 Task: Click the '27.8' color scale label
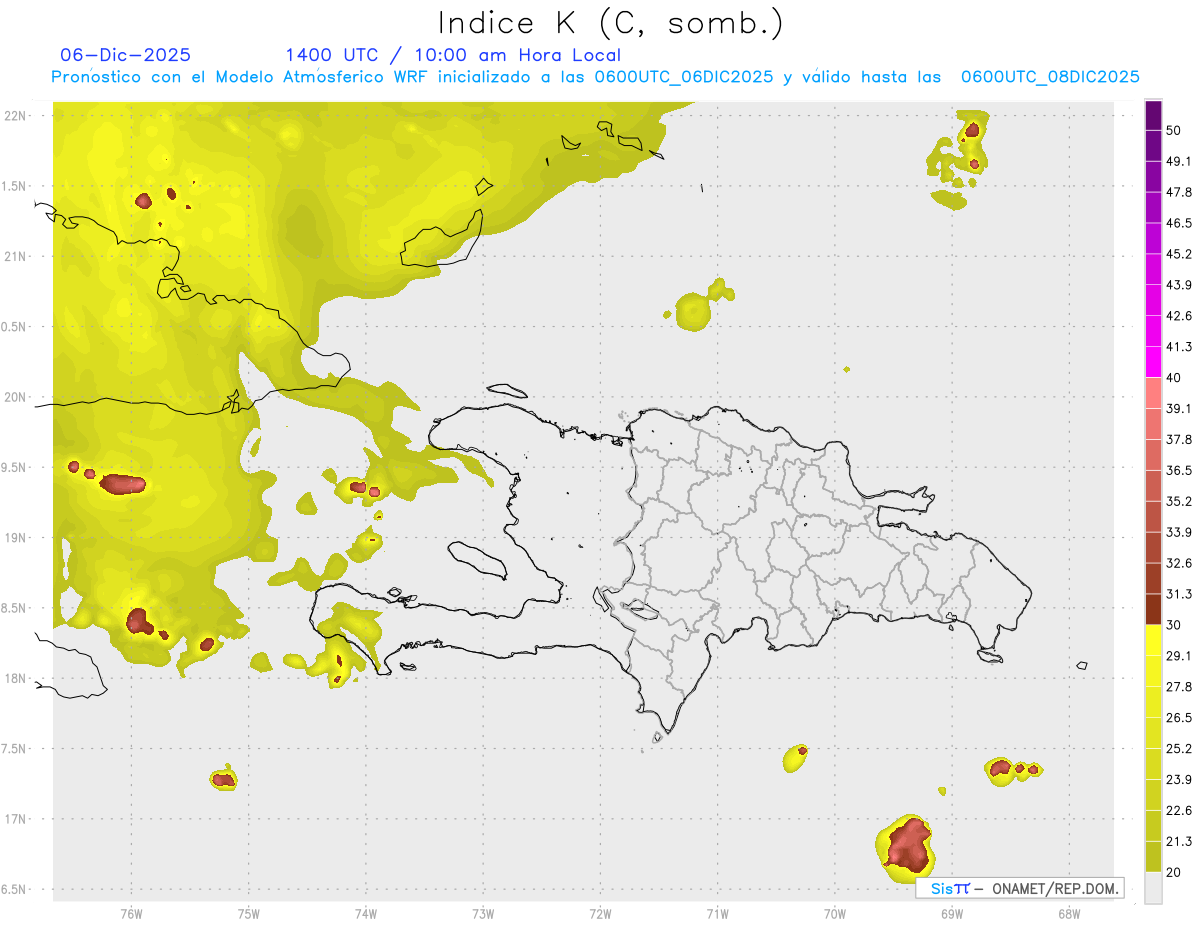pos(1178,687)
